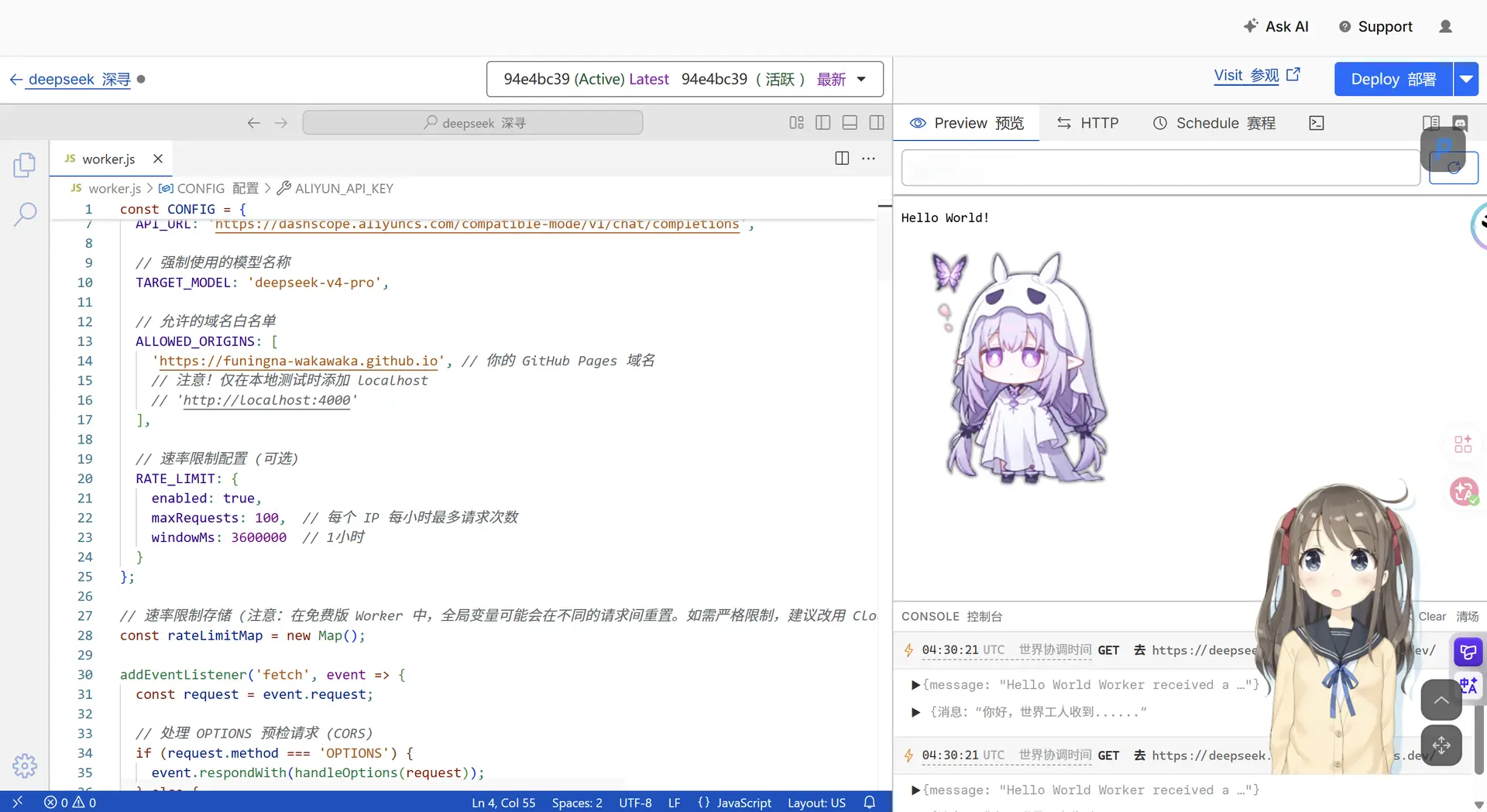Viewport: 1487px width, 812px height.
Task: Open the Explorer view in the activity bar
Action: (x=24, y=165)
